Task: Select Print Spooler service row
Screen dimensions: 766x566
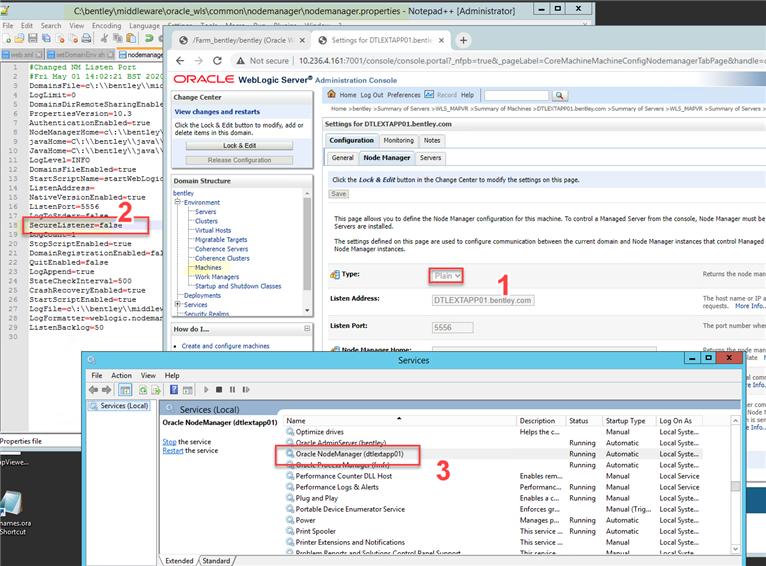Action: tap(493, 531)
